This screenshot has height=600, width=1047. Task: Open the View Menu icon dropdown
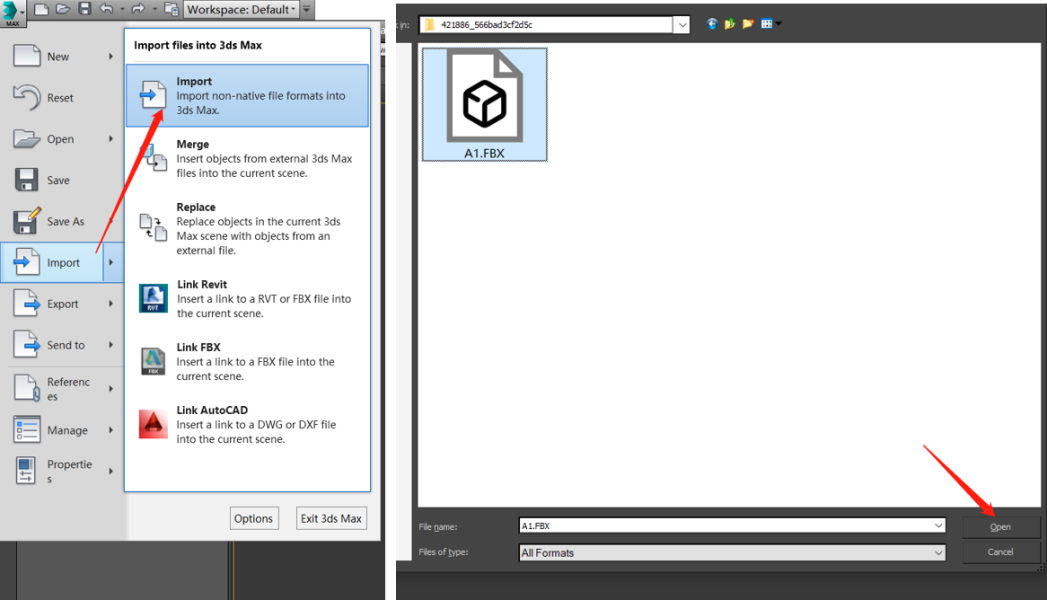771,24
